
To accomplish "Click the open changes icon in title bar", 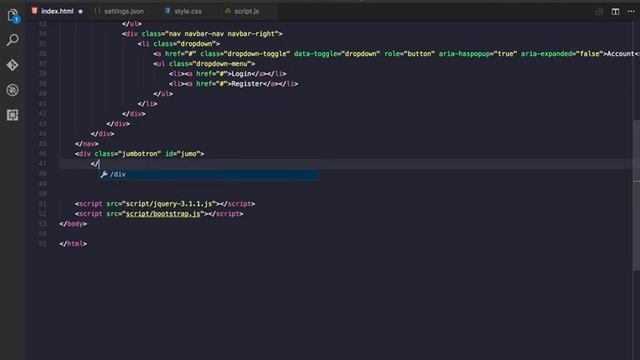I will coord(599,11).
